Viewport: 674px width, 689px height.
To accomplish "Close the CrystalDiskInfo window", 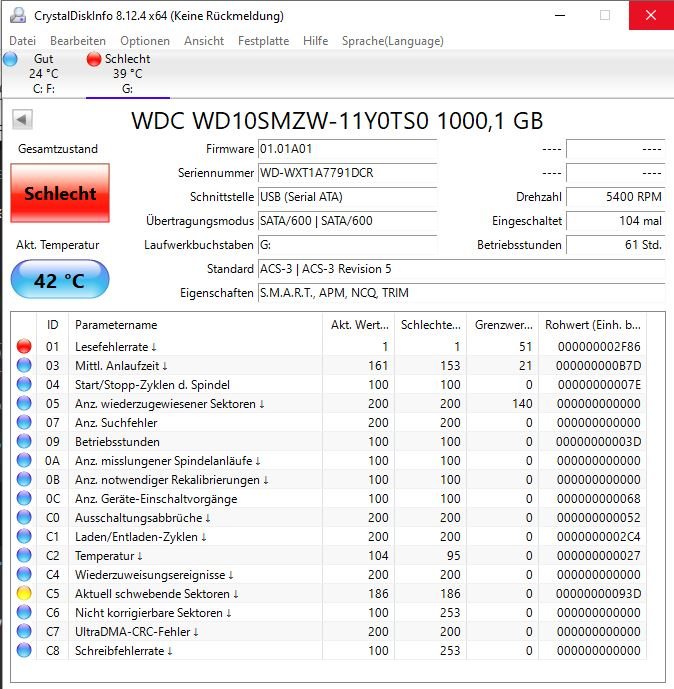I will pos(651,15).
